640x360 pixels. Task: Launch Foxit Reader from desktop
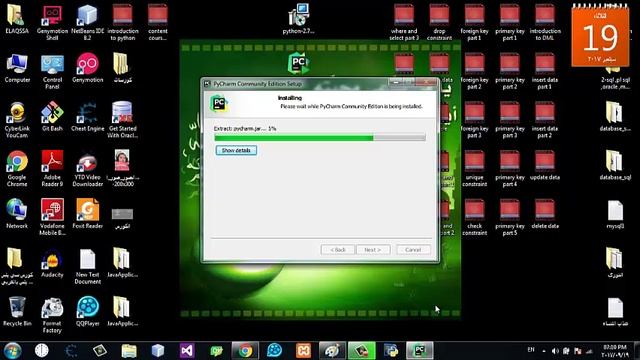(x=87, y=213)
